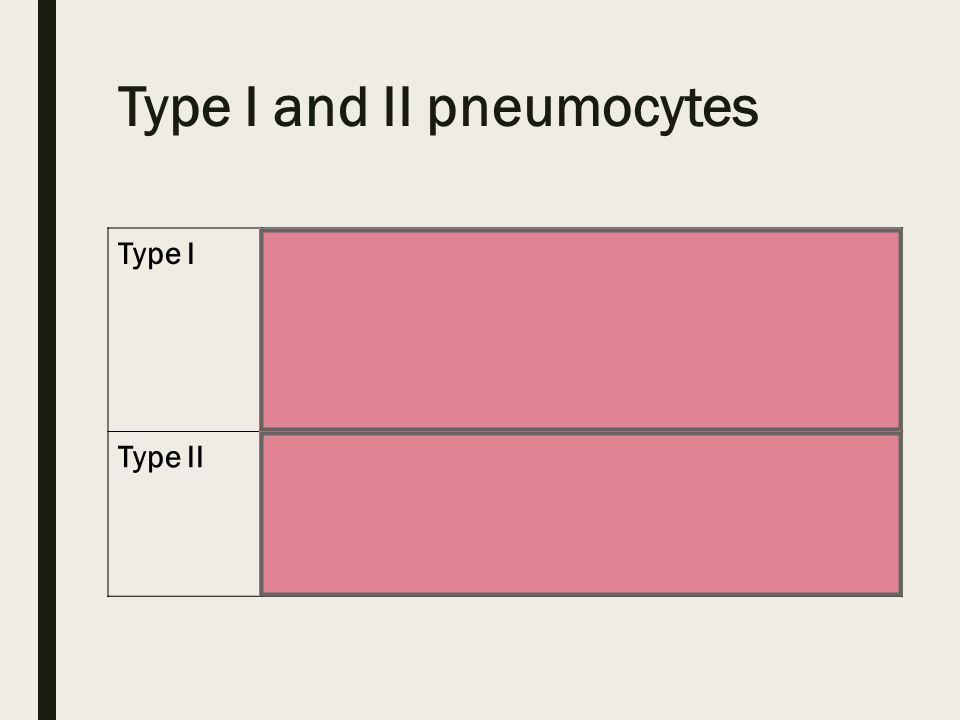
Task: Click the black vertical bar on the slide's left
Action: point(47,360)
